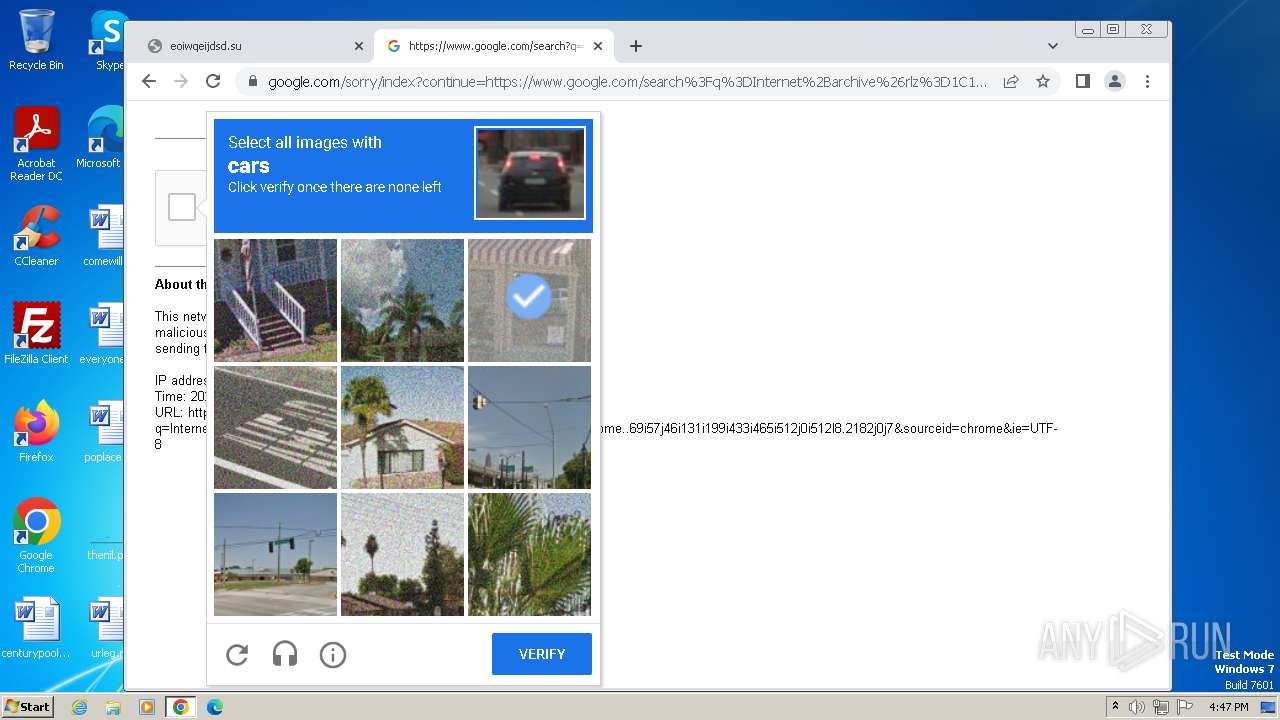Viewport: 1280px width, 720px height.
Task: Open File Explorer from taskbar
Action: point(113,707)
